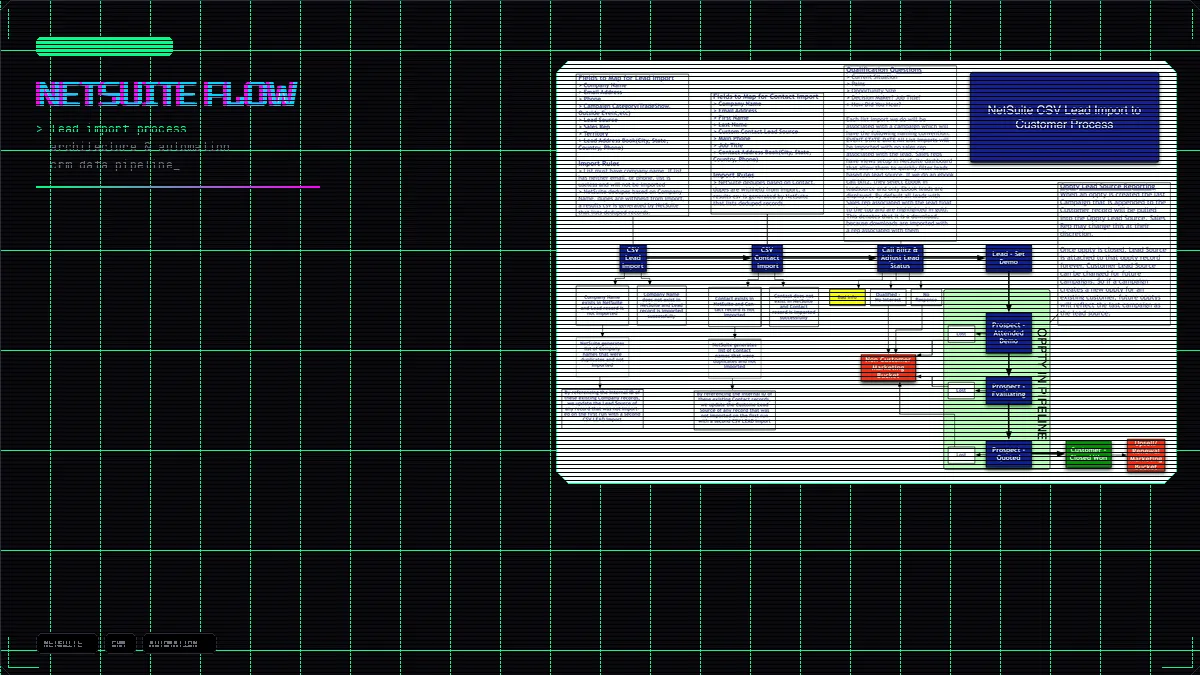Click the Prospect - Quoted node
This screenshot has height=675, width=1200.
coord(1008,454)
